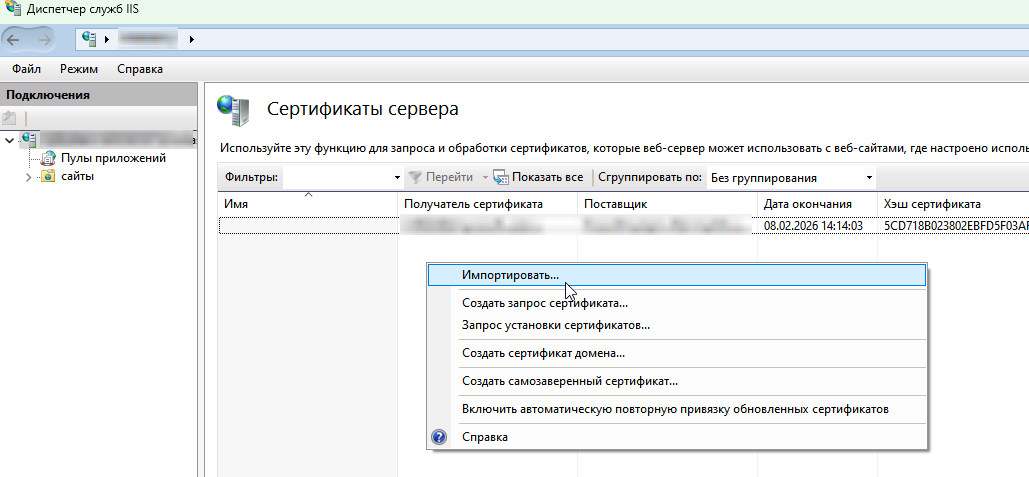Click the back navigation arrow
1029x477 pixels.
coord(15,39)
